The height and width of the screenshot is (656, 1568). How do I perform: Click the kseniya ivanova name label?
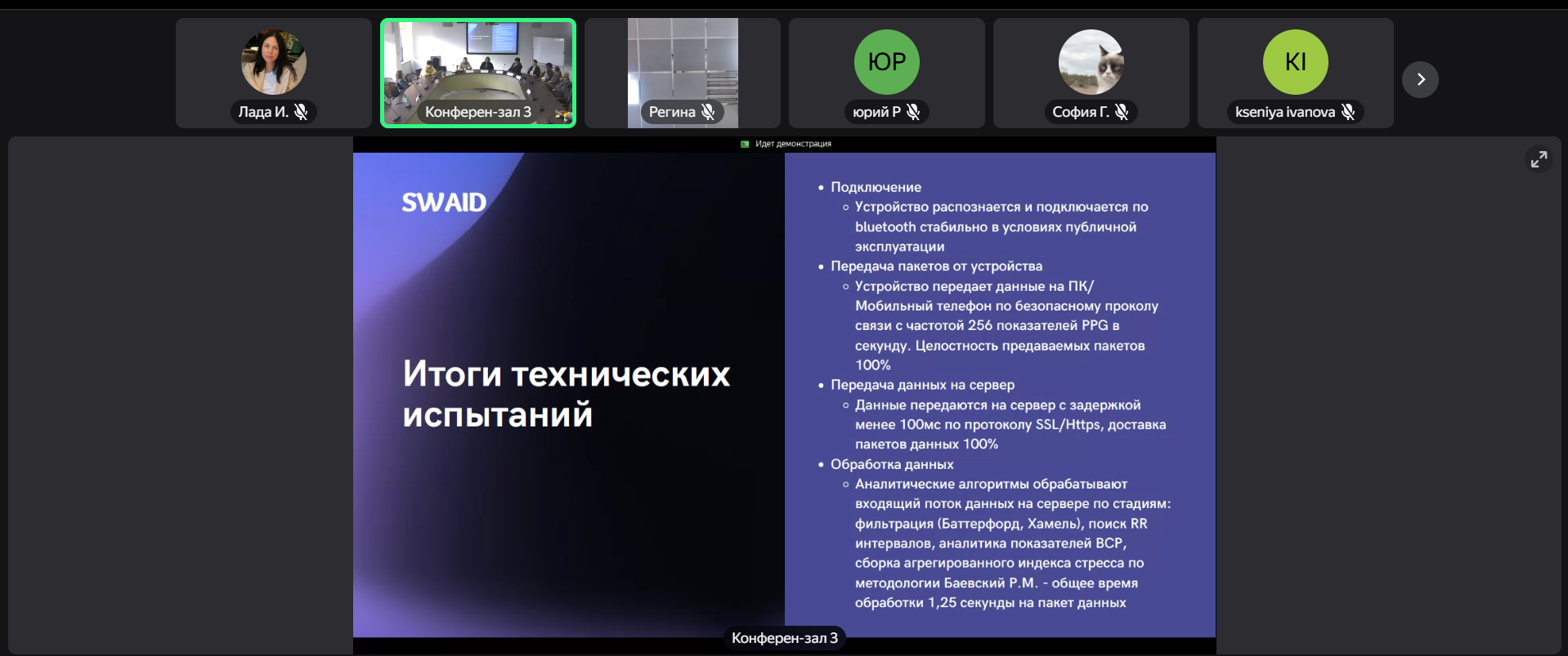[x=1284, y=112]
